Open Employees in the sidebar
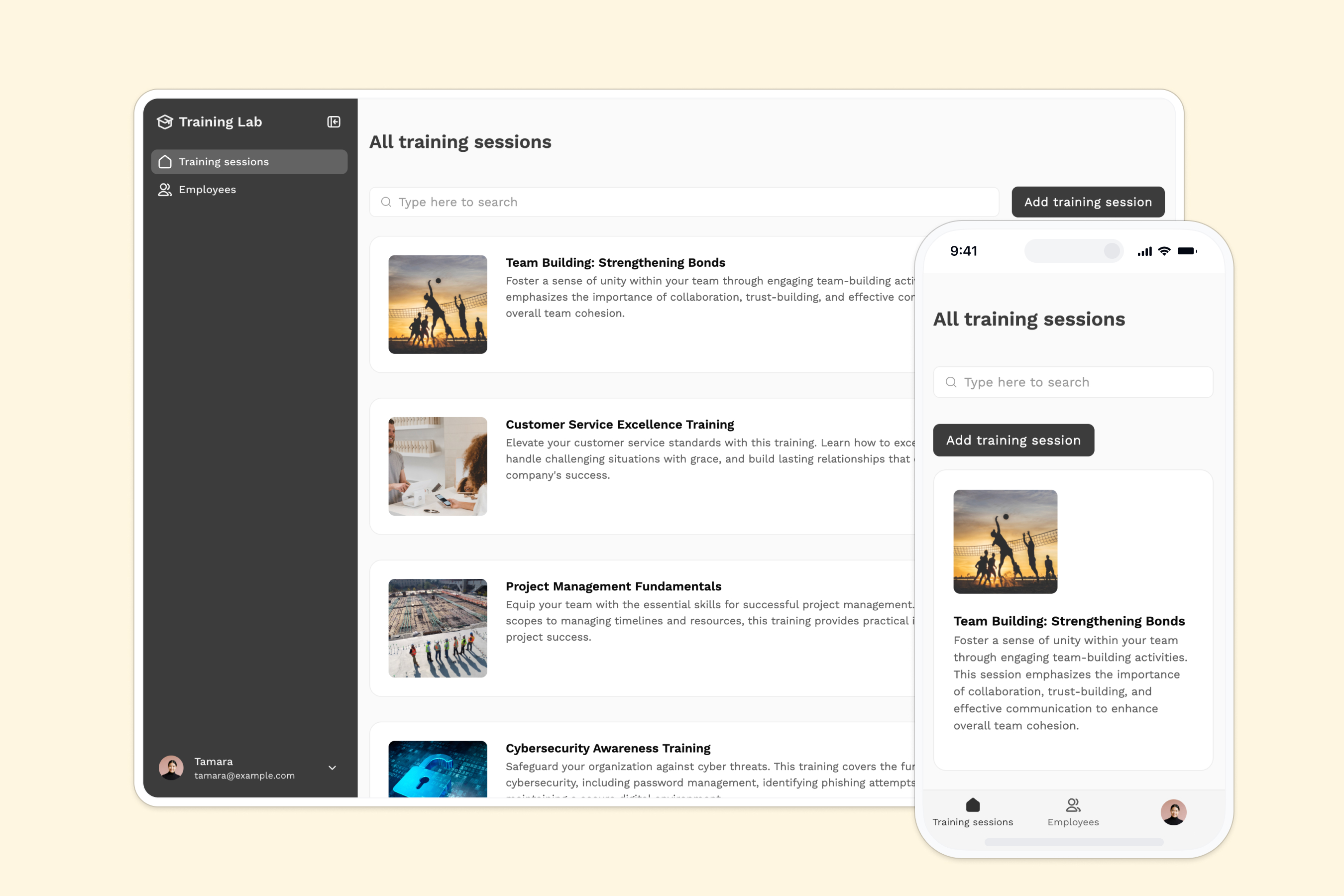The image size is (1344, 896). 207,190
